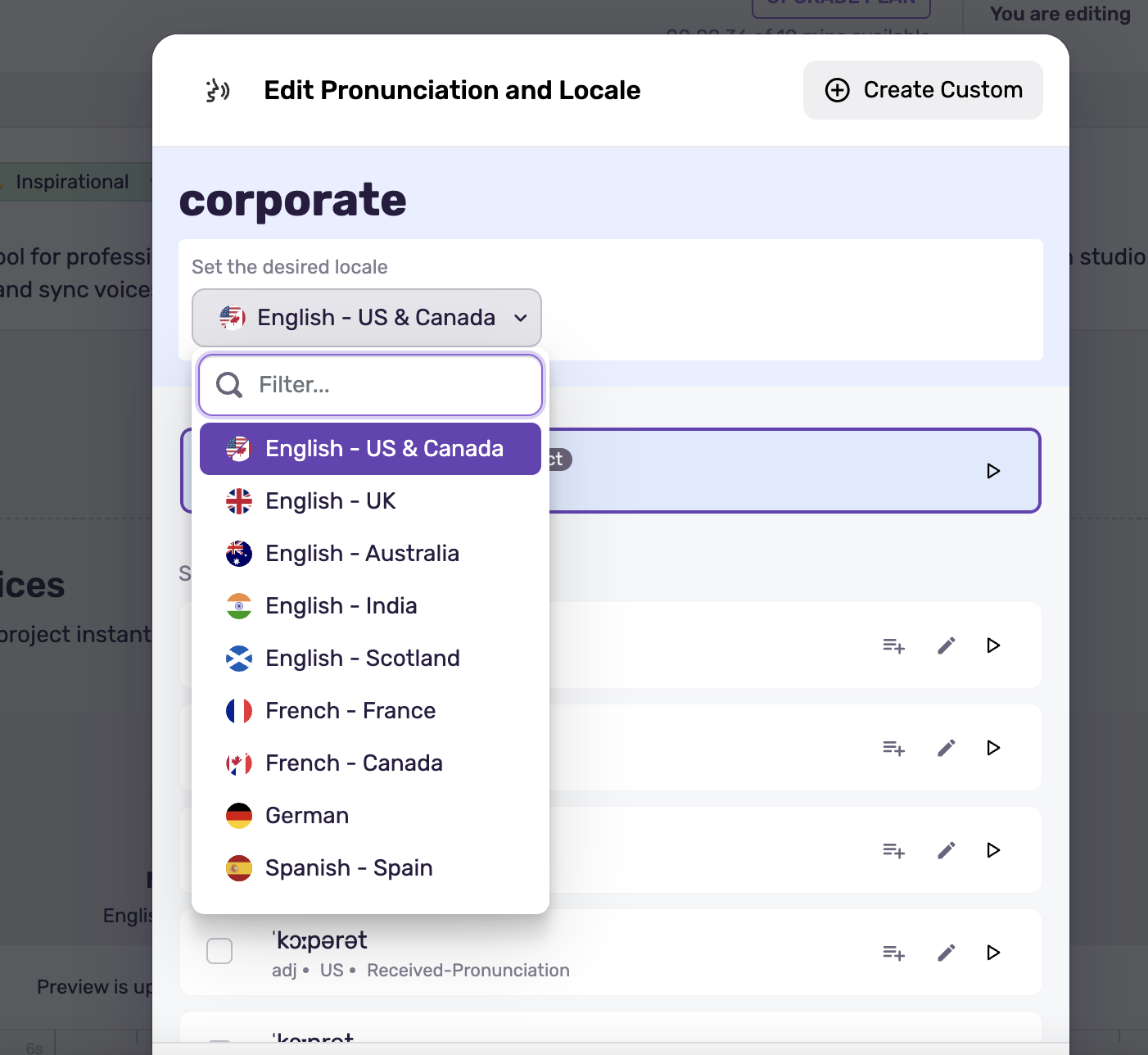Click add-to-list icon for Received-Pronunciation row
The width and height of the screenshot is (1148, 1055).
pyautogui.click(x=893, y=953)
